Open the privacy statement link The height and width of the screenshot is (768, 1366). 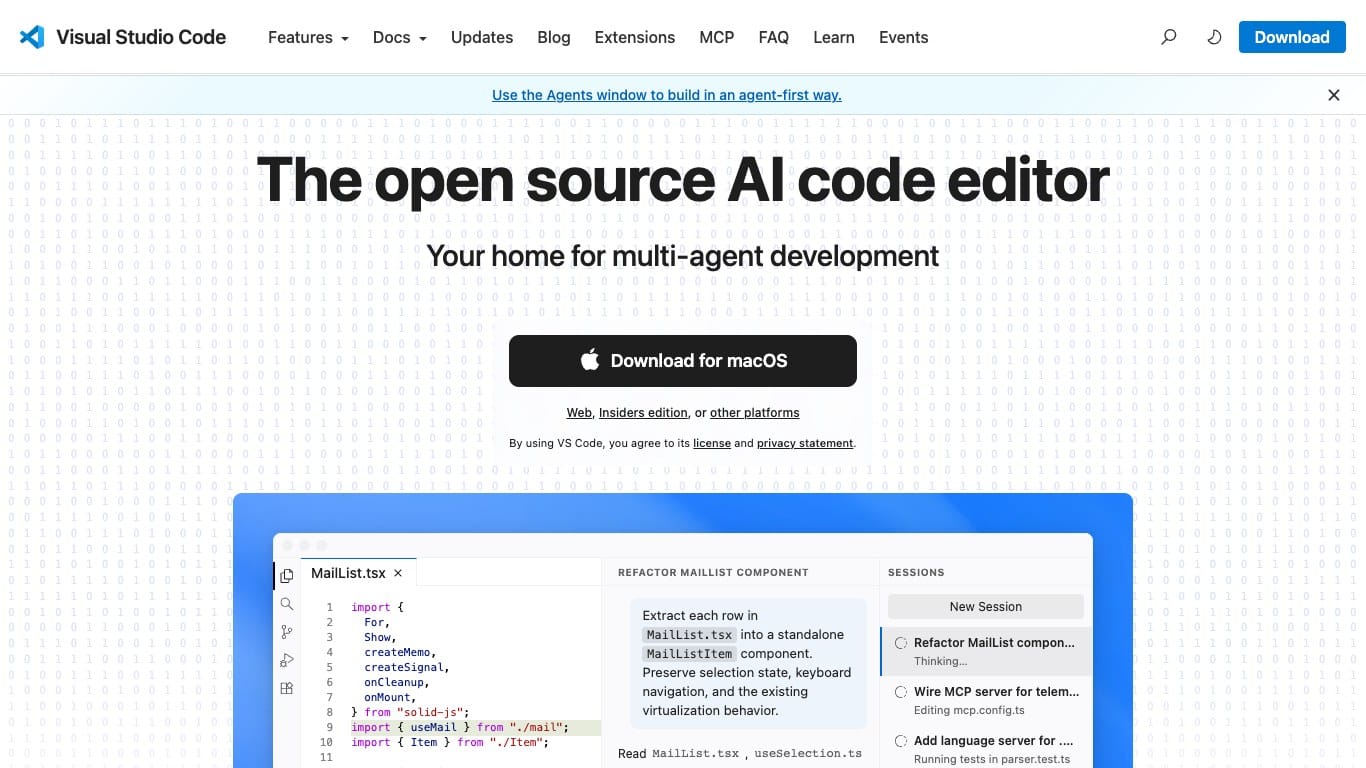tap(805, 443)
